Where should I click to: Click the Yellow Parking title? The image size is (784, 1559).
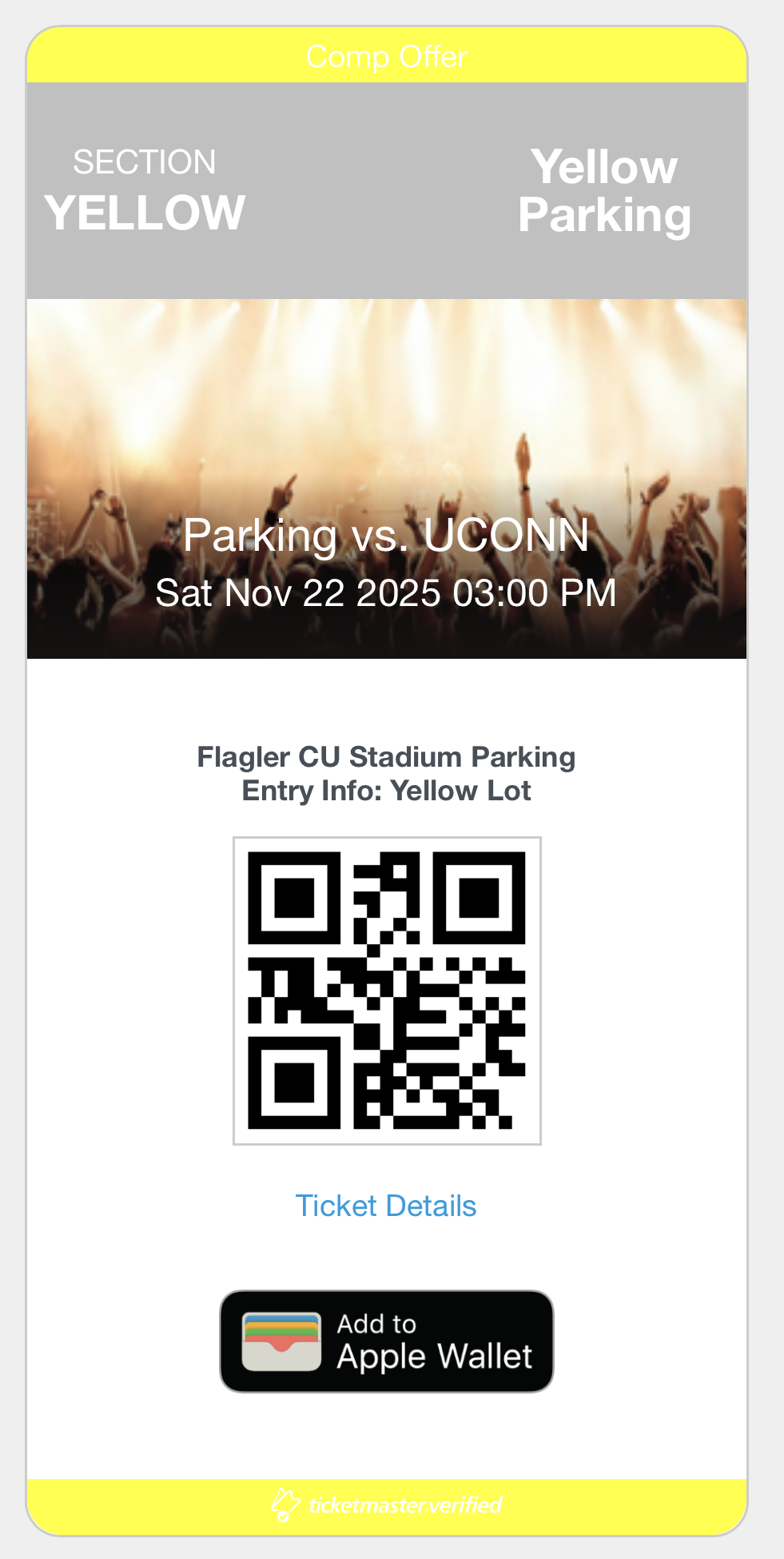[x=604, y=191]
